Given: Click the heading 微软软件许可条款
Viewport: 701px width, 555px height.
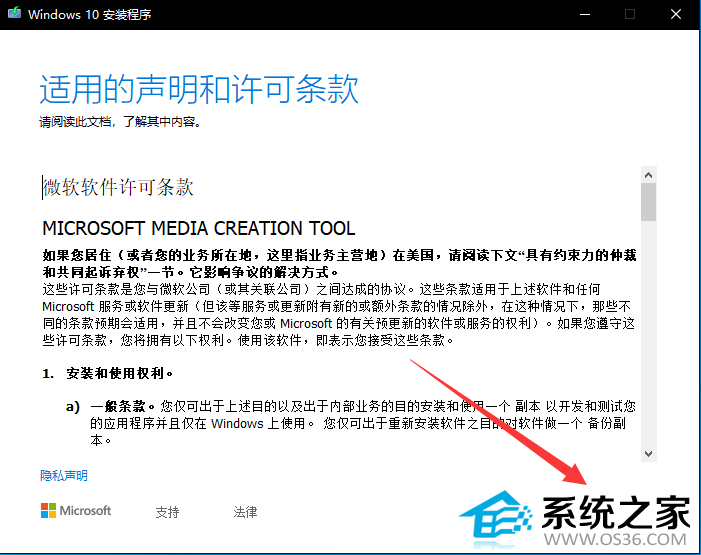Looking at the screenshot, I should coord(118,187).
